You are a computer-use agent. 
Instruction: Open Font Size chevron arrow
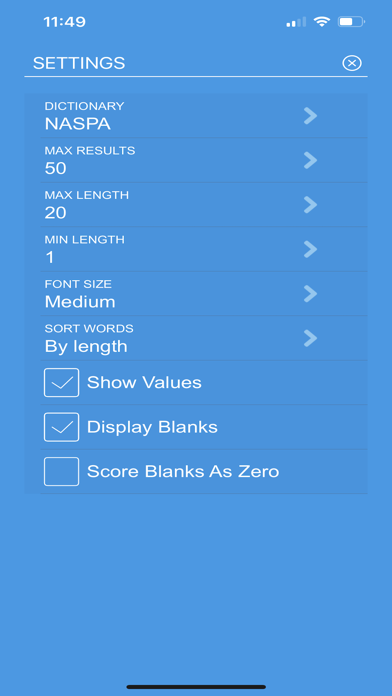[x=310, y=293]
